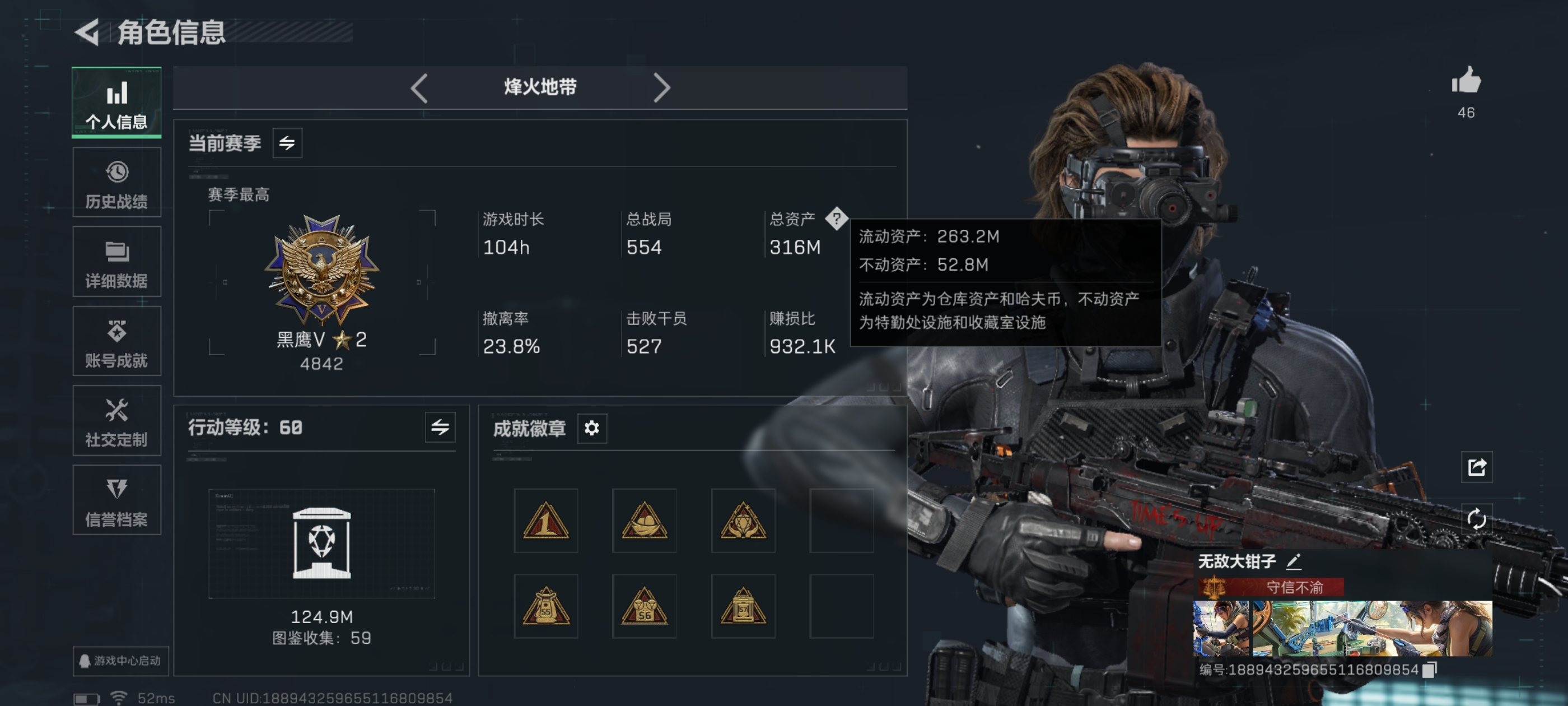Open the 历史战绩 tab
This screenshot has width=1568, height=706.
click(117, 182)
